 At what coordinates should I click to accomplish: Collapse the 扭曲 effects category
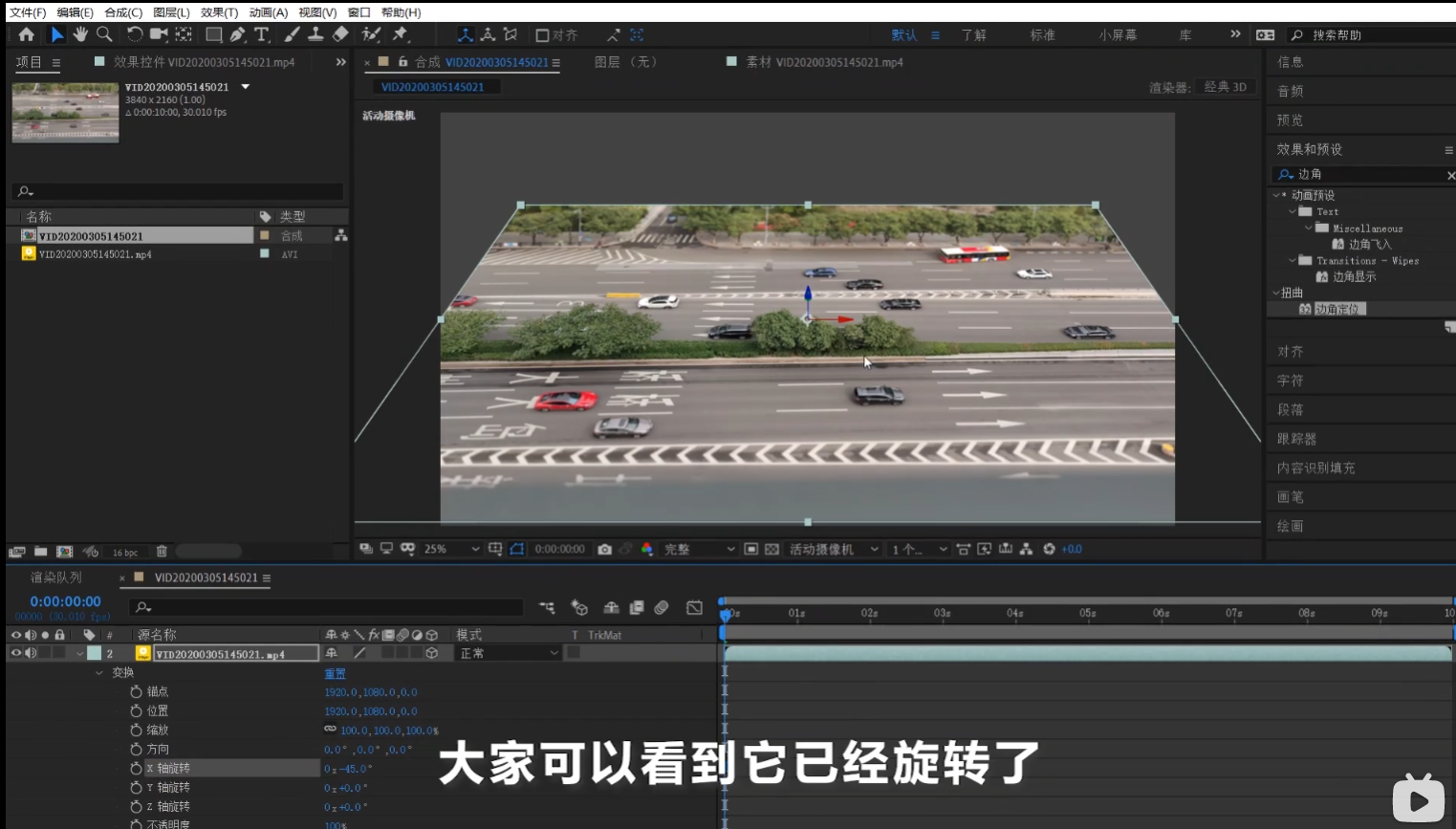click(x=1275, y=293)
